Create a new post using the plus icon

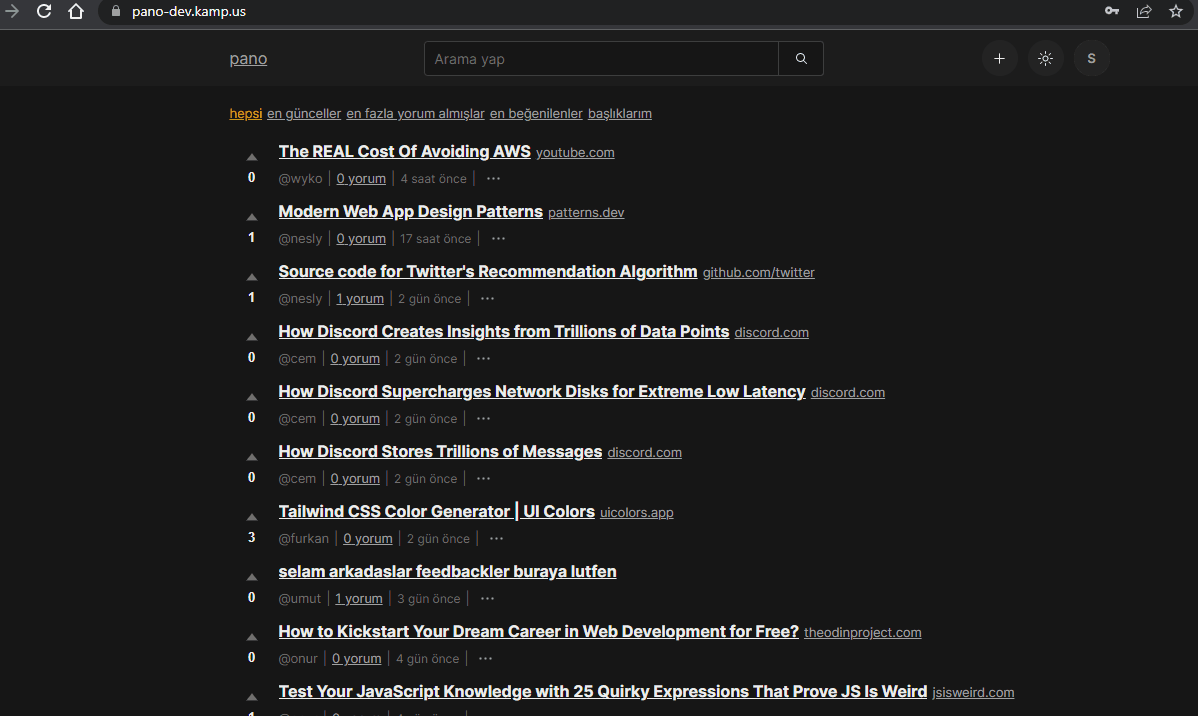pyautogui.click(x=999, y=58)
